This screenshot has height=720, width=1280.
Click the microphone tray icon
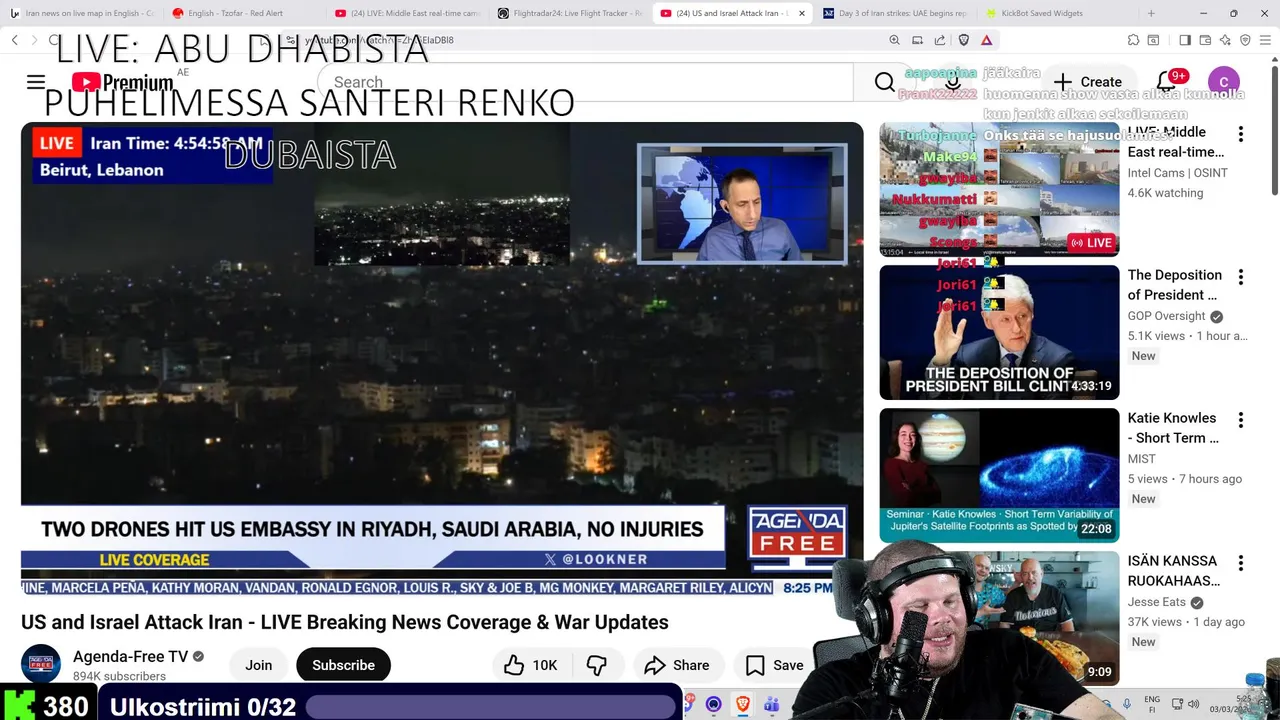(x=1127, y=704)
